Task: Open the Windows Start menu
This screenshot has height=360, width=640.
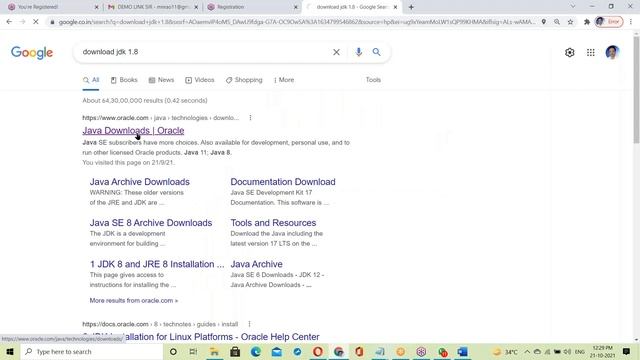Action: tap(10, 352)
